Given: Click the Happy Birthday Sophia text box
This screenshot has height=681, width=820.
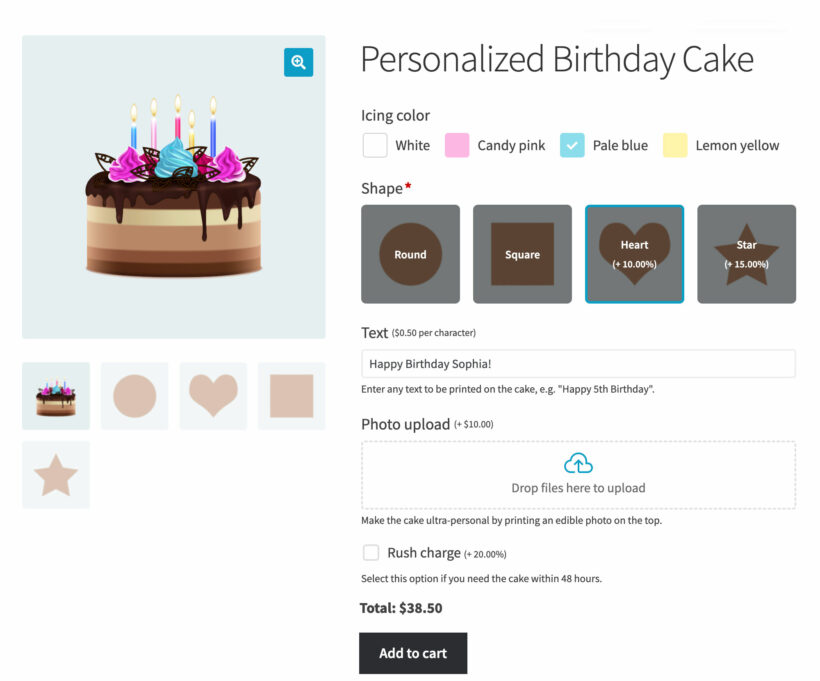Looking at the screenshot, I should click(x=577, y=363).
